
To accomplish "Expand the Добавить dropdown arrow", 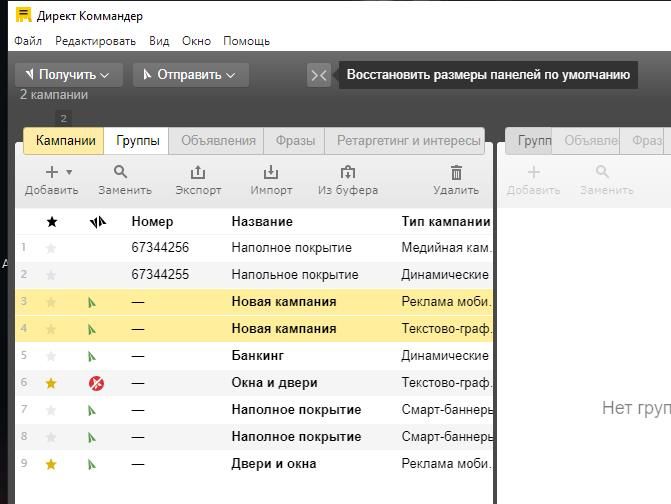I will click(69, 172).
